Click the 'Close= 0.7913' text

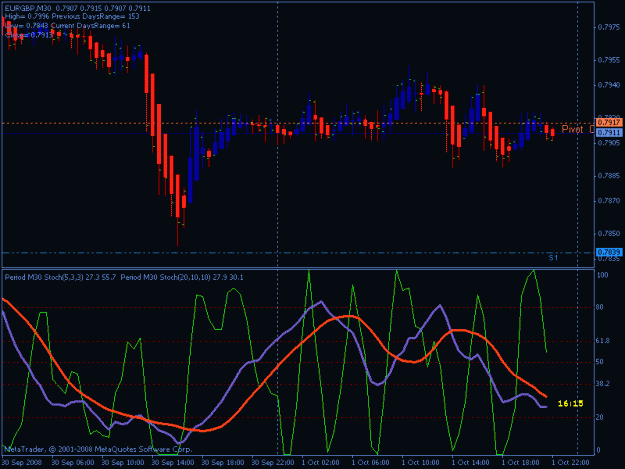tap(29, 35)
